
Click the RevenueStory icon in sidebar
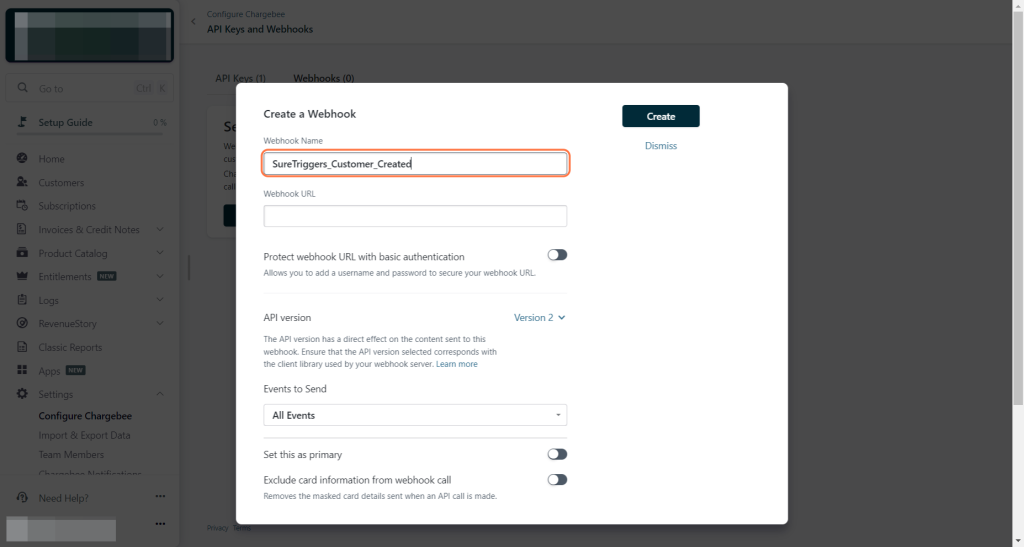[22, 323]
